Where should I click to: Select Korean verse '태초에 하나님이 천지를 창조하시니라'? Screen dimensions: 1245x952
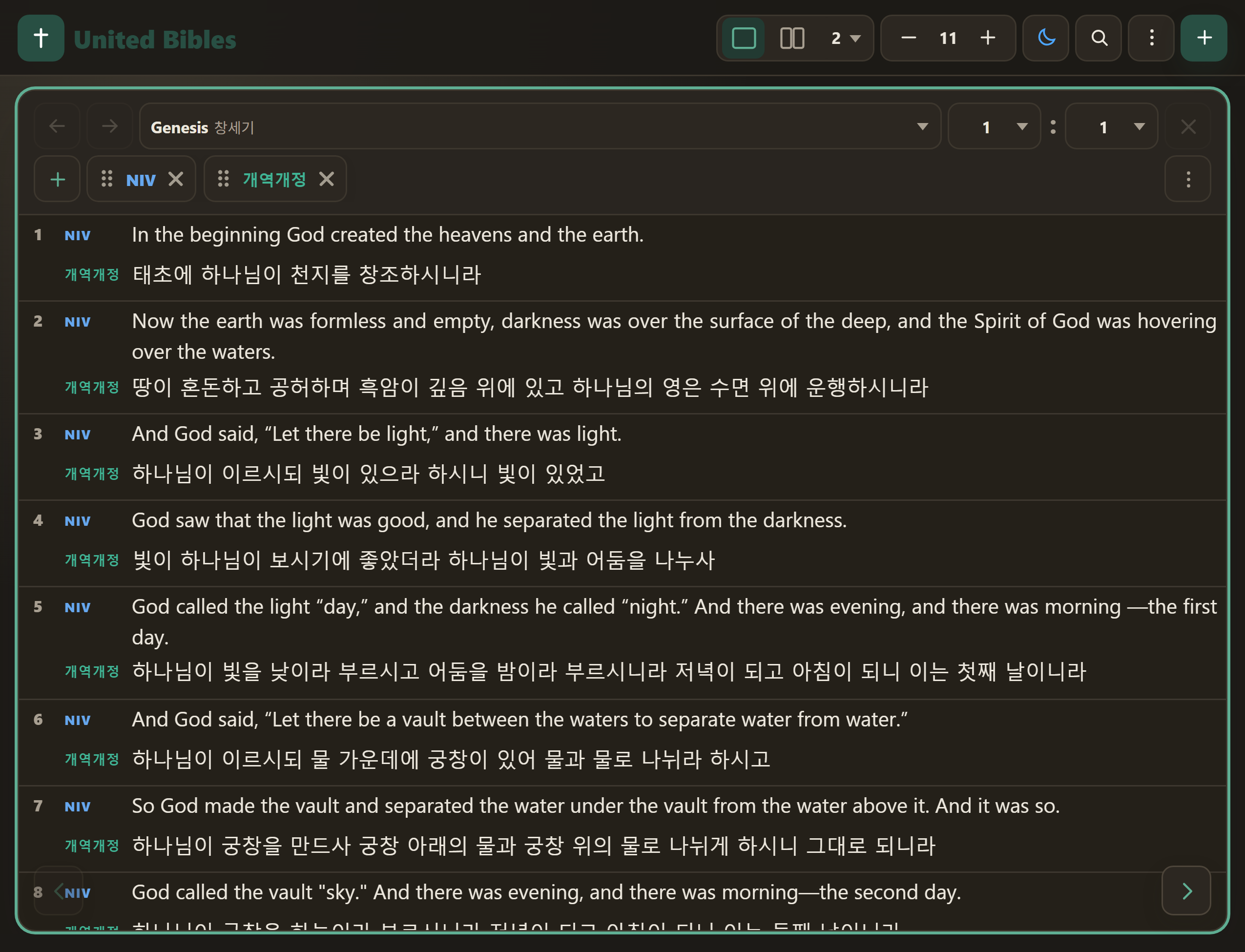coord(307,275)
